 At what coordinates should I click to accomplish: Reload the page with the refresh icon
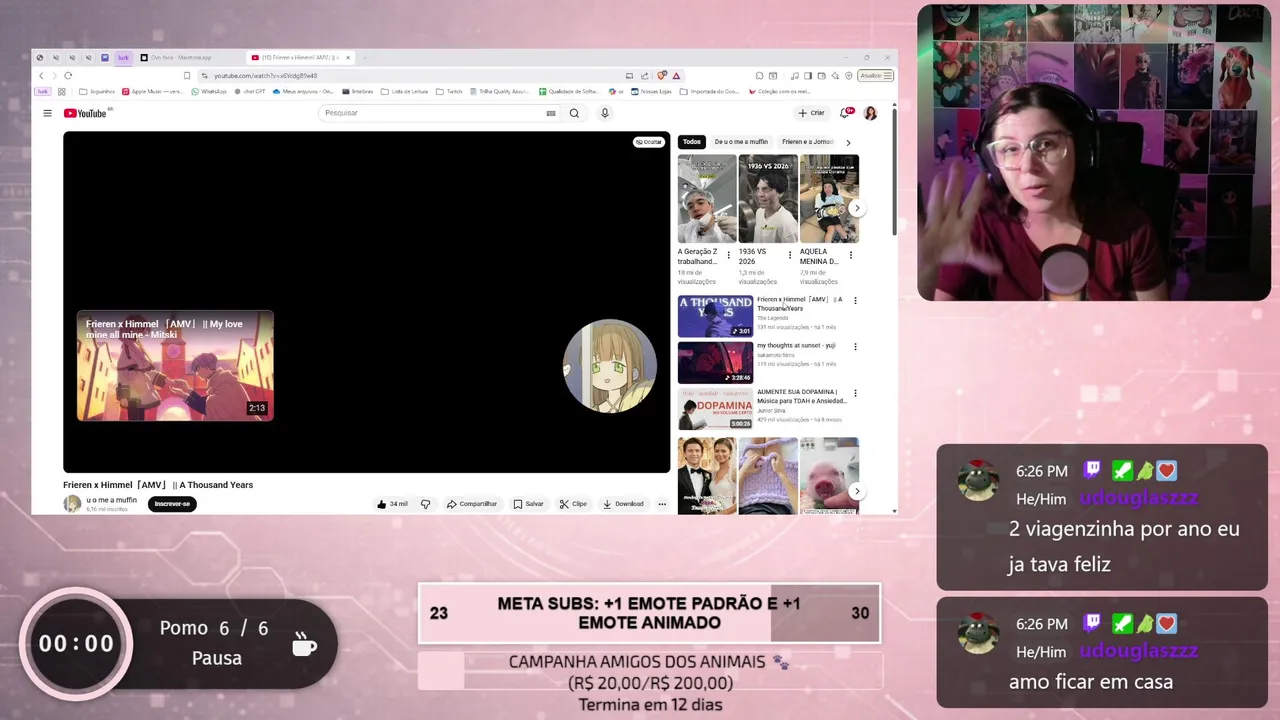point(68,75)
